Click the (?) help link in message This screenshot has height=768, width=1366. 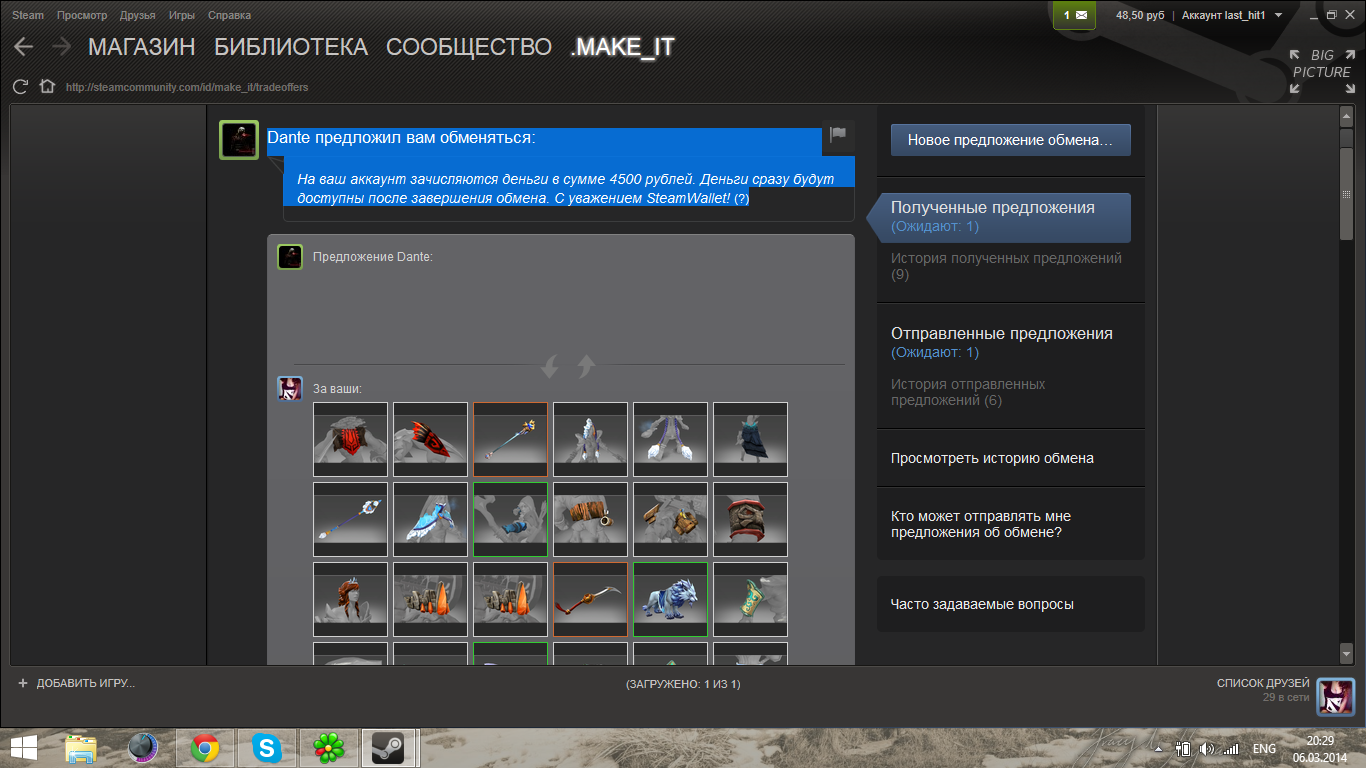(741, 199)
